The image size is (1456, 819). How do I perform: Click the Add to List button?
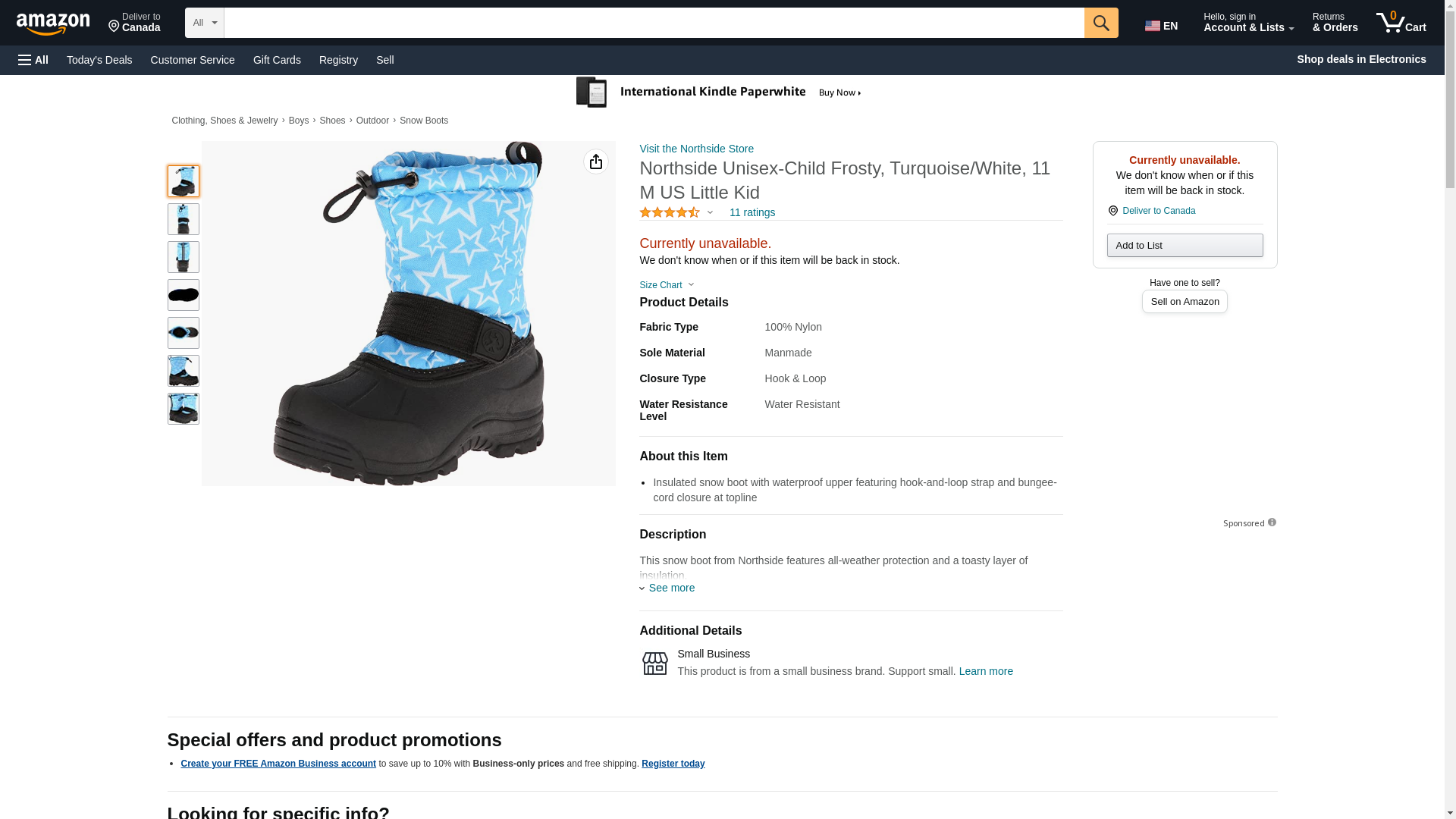point(1185,245)
